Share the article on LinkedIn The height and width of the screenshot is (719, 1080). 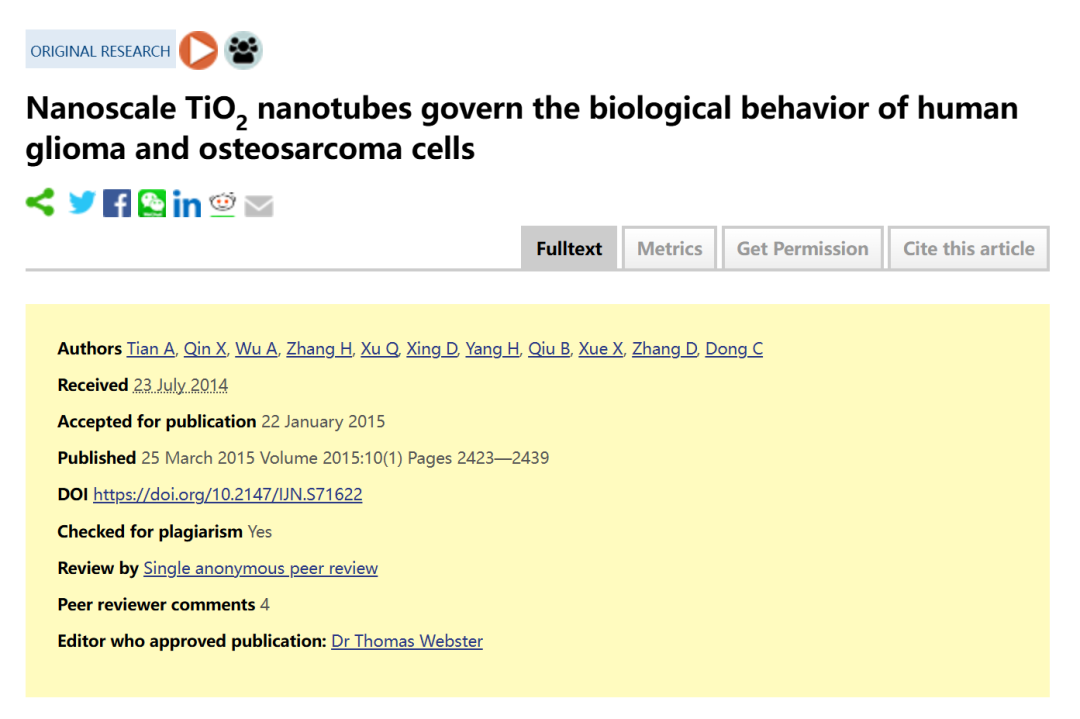click(x=187, y=204)
